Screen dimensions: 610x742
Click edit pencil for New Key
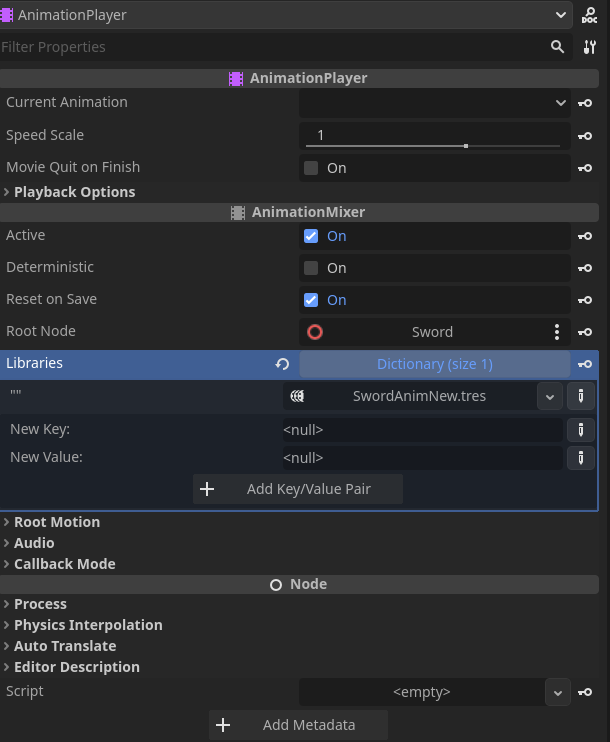point(581,430)
